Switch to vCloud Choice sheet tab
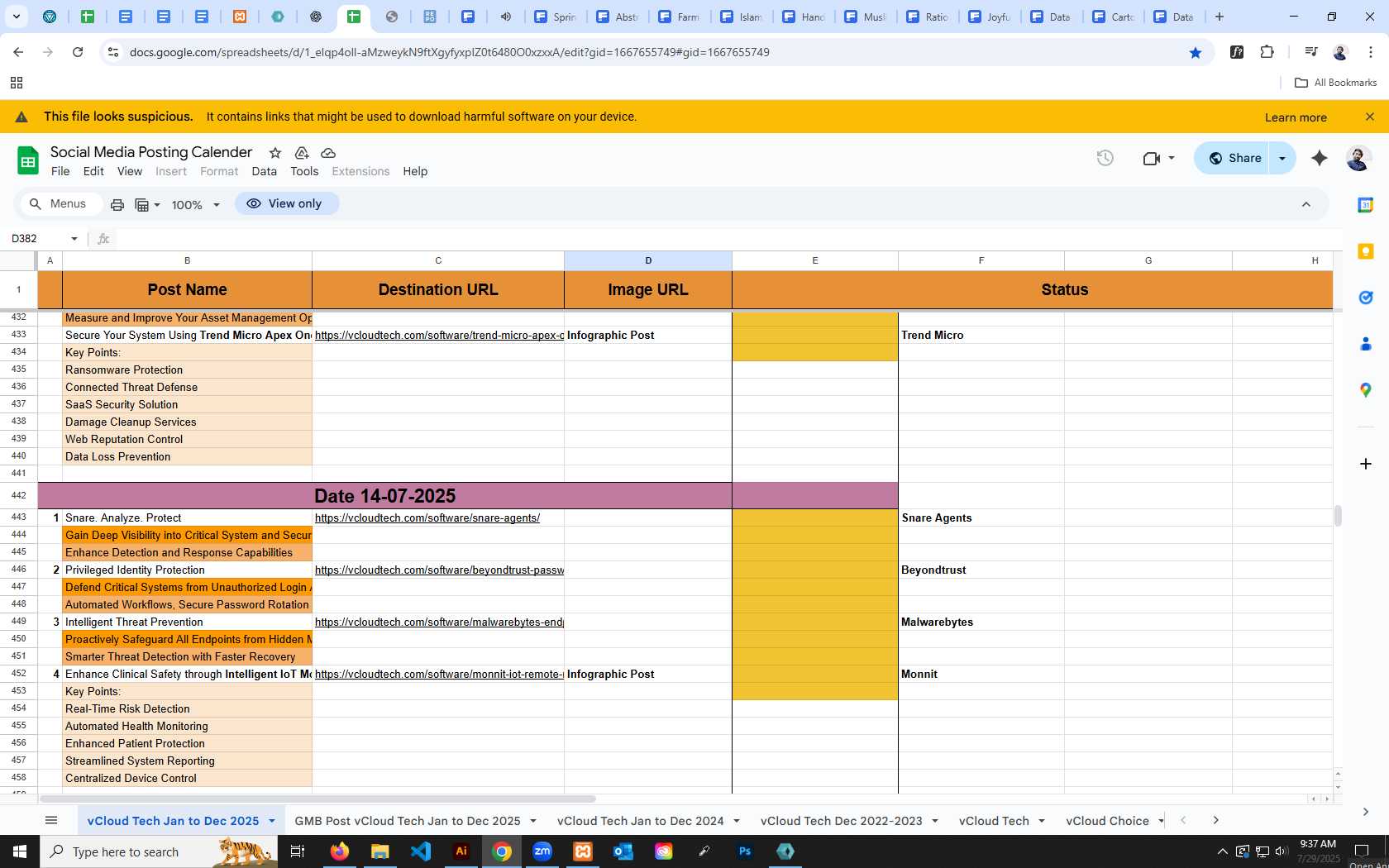 pos(1107,821)
